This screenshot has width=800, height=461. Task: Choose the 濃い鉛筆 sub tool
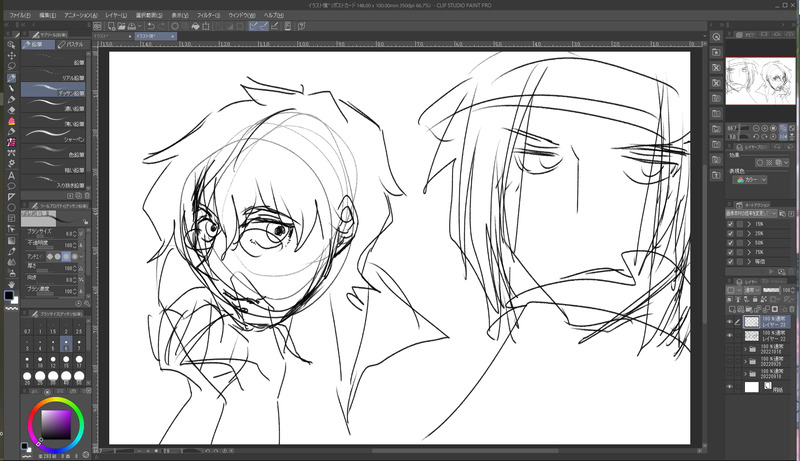[x=53, y=106]
